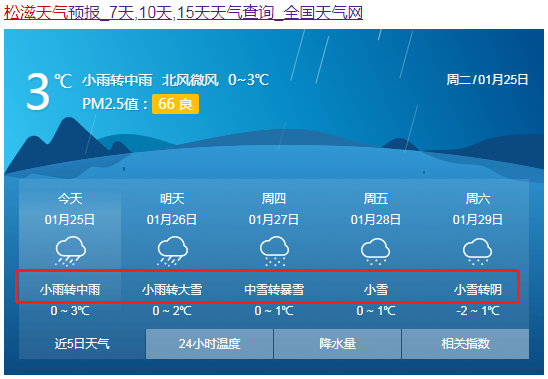The width and height of the screenshot is (548, 379).
Task: Click the 小雨转大雪 forecast text
Action: (172, 289)
